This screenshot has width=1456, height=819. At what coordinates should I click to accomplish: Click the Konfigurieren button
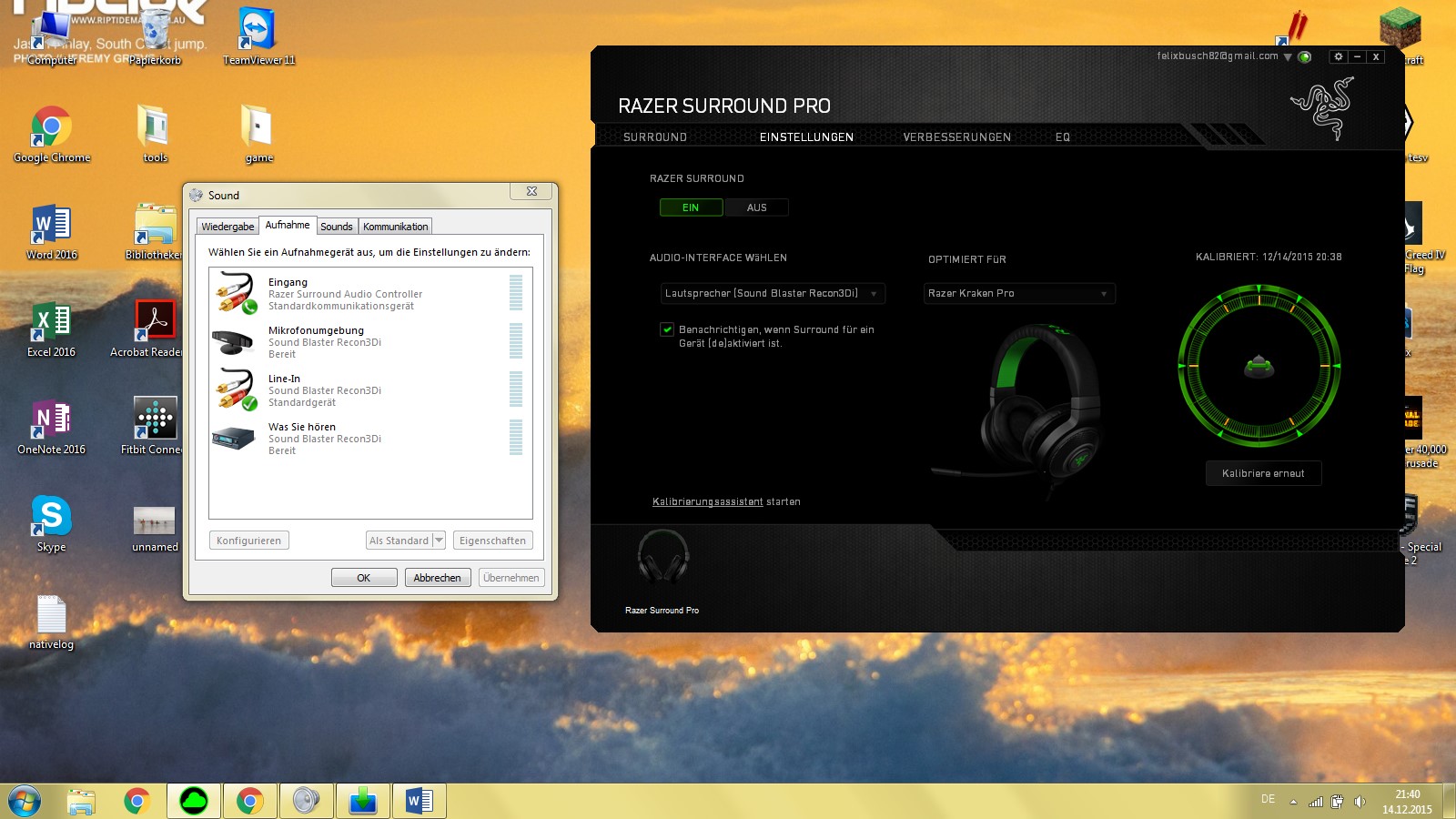point(249,541)
